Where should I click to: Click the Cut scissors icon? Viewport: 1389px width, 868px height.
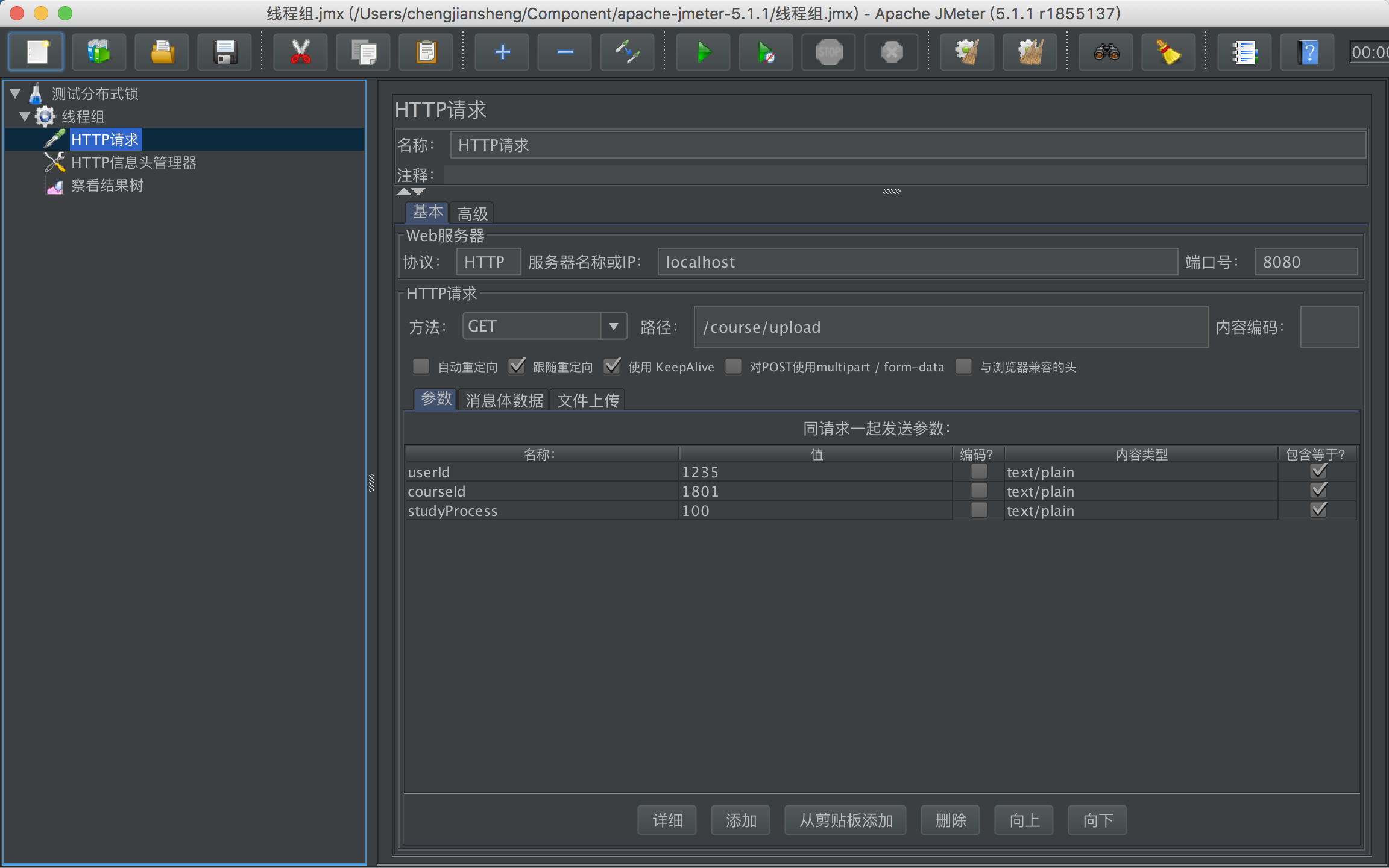(300, 52)
